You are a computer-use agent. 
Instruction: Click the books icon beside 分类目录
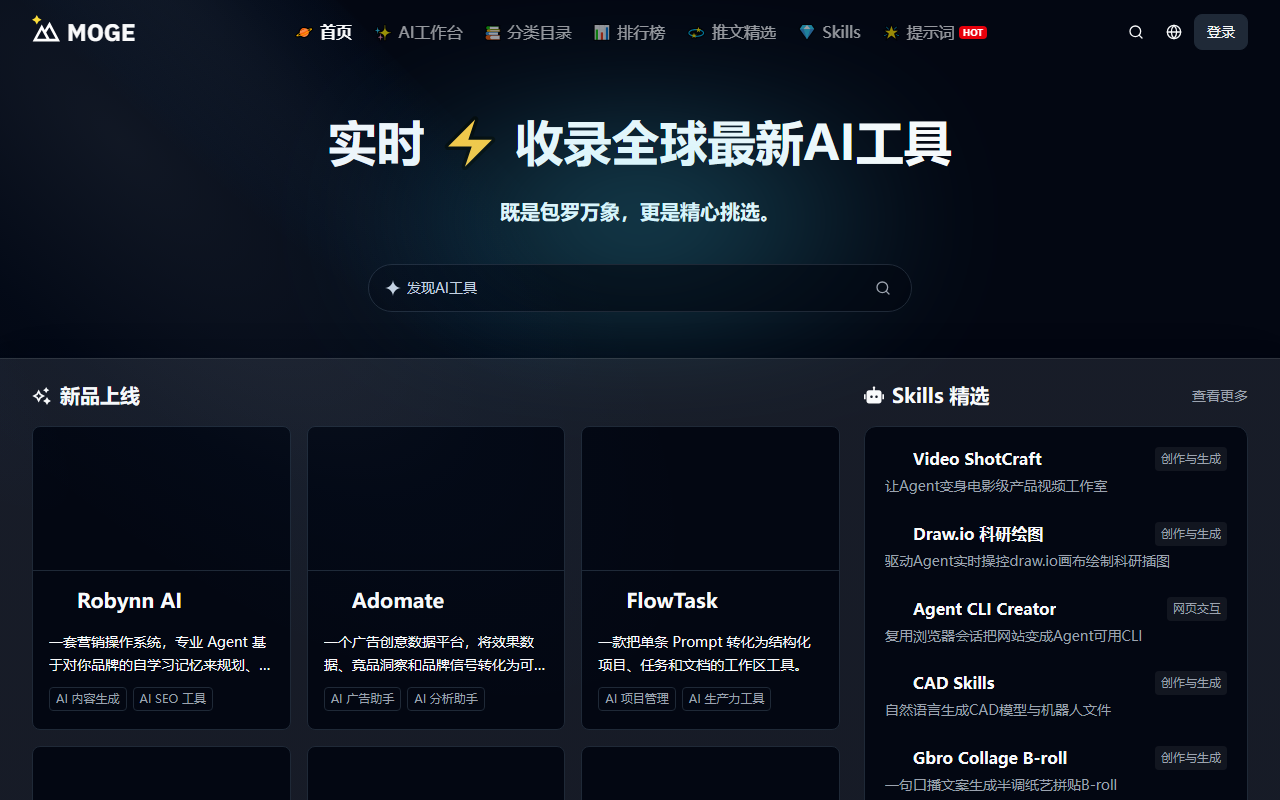pos(492,32)
